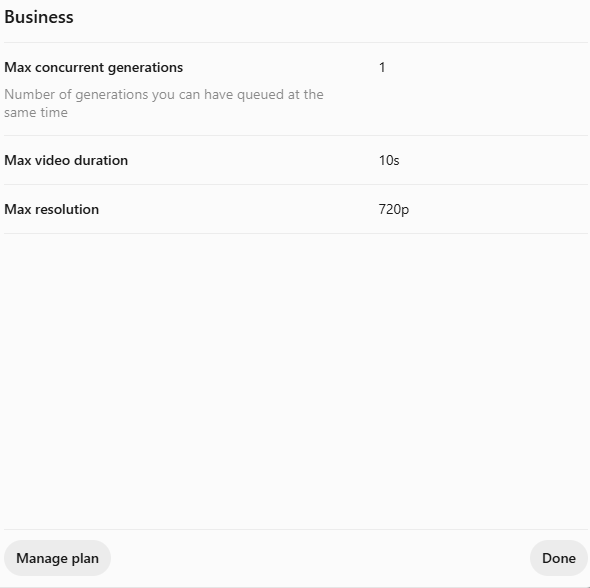Viewport: 590px width, 588px height.
Task: Click the word generations in bold label
Action: click(145, 68)
